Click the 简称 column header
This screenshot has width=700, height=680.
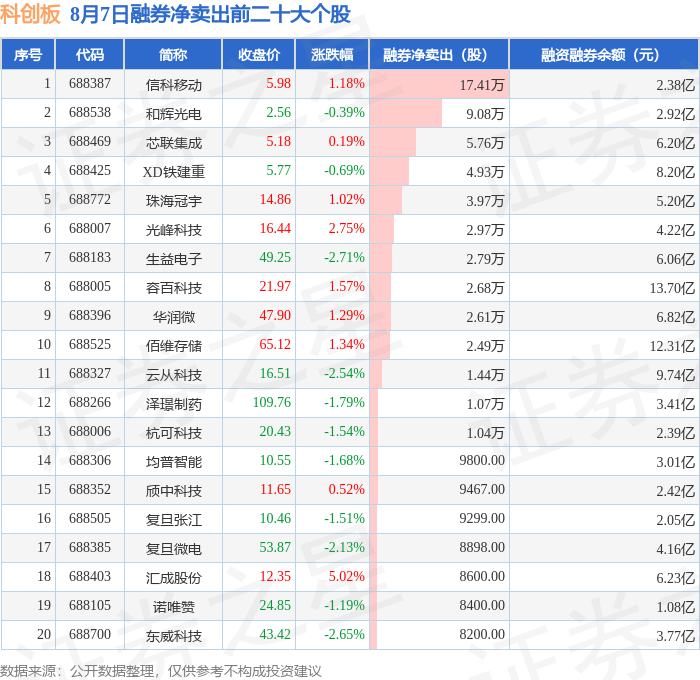tap(173, 54)
